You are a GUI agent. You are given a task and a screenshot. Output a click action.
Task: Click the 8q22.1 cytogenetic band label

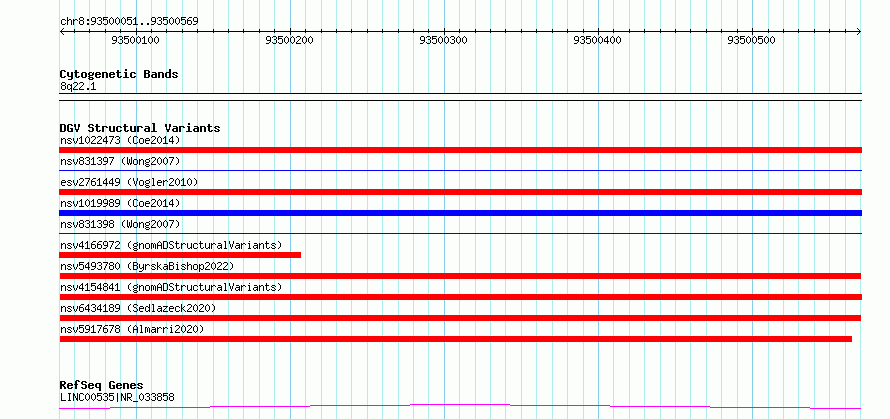coord(78,86)
